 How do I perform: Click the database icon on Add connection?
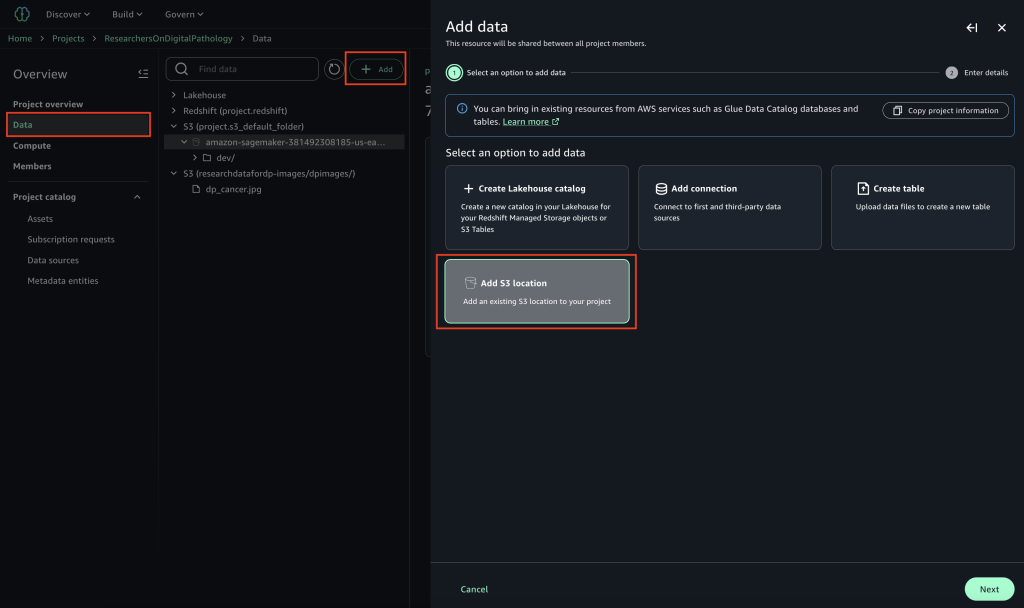point(661,189)
